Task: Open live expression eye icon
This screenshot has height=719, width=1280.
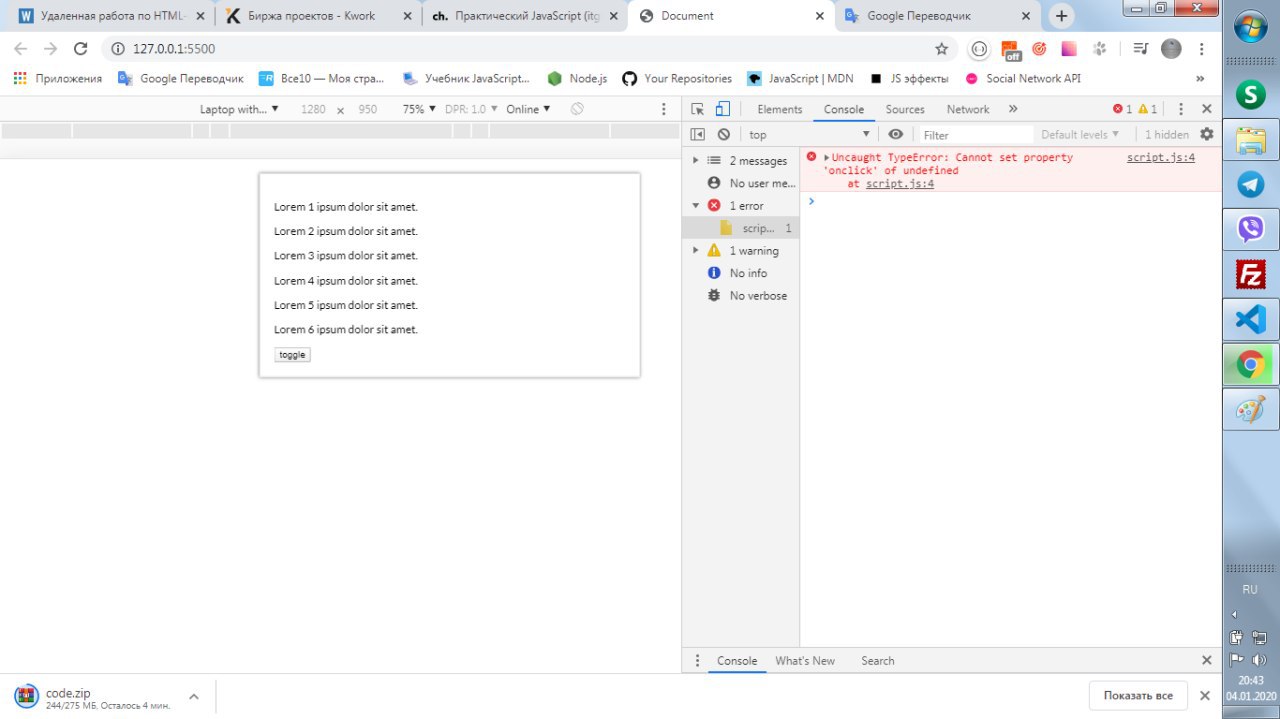Action: (896, 134)
